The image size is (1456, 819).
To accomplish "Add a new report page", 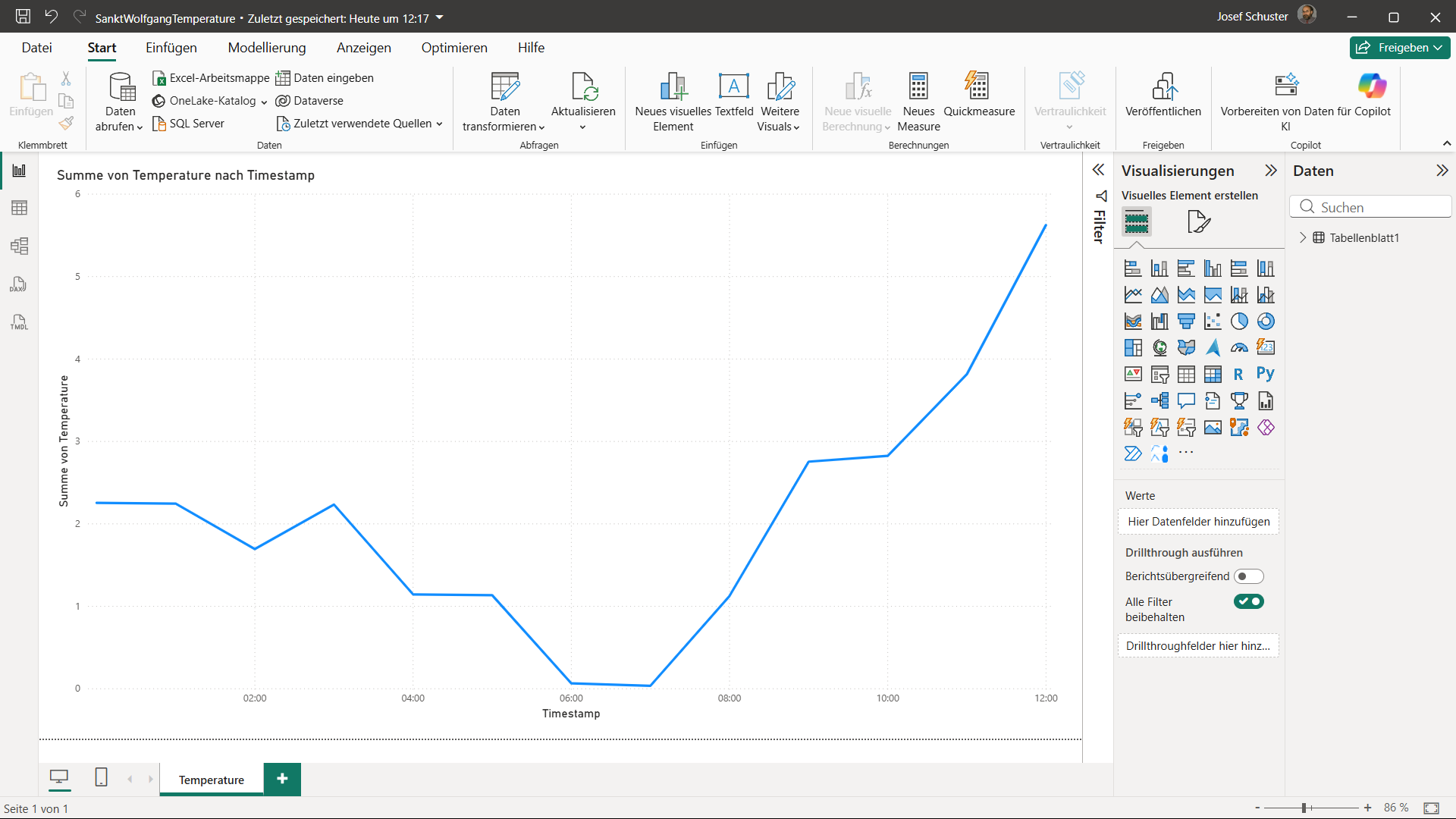I will pyautogui.click(x=282, y=779).
